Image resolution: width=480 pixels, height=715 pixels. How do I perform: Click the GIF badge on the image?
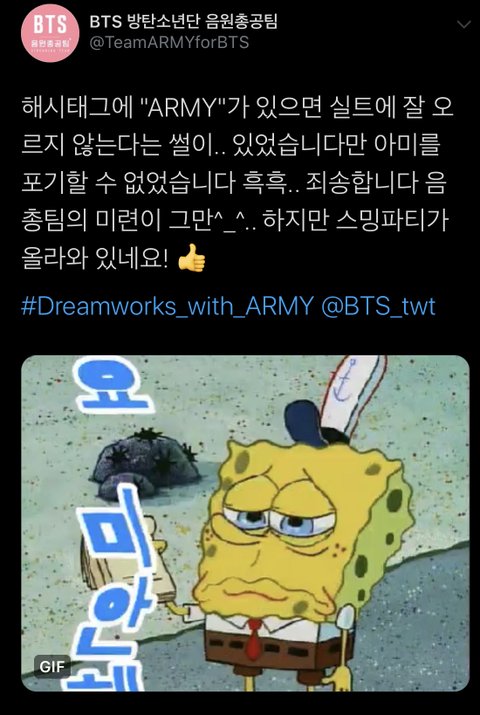tap(53, 666)
